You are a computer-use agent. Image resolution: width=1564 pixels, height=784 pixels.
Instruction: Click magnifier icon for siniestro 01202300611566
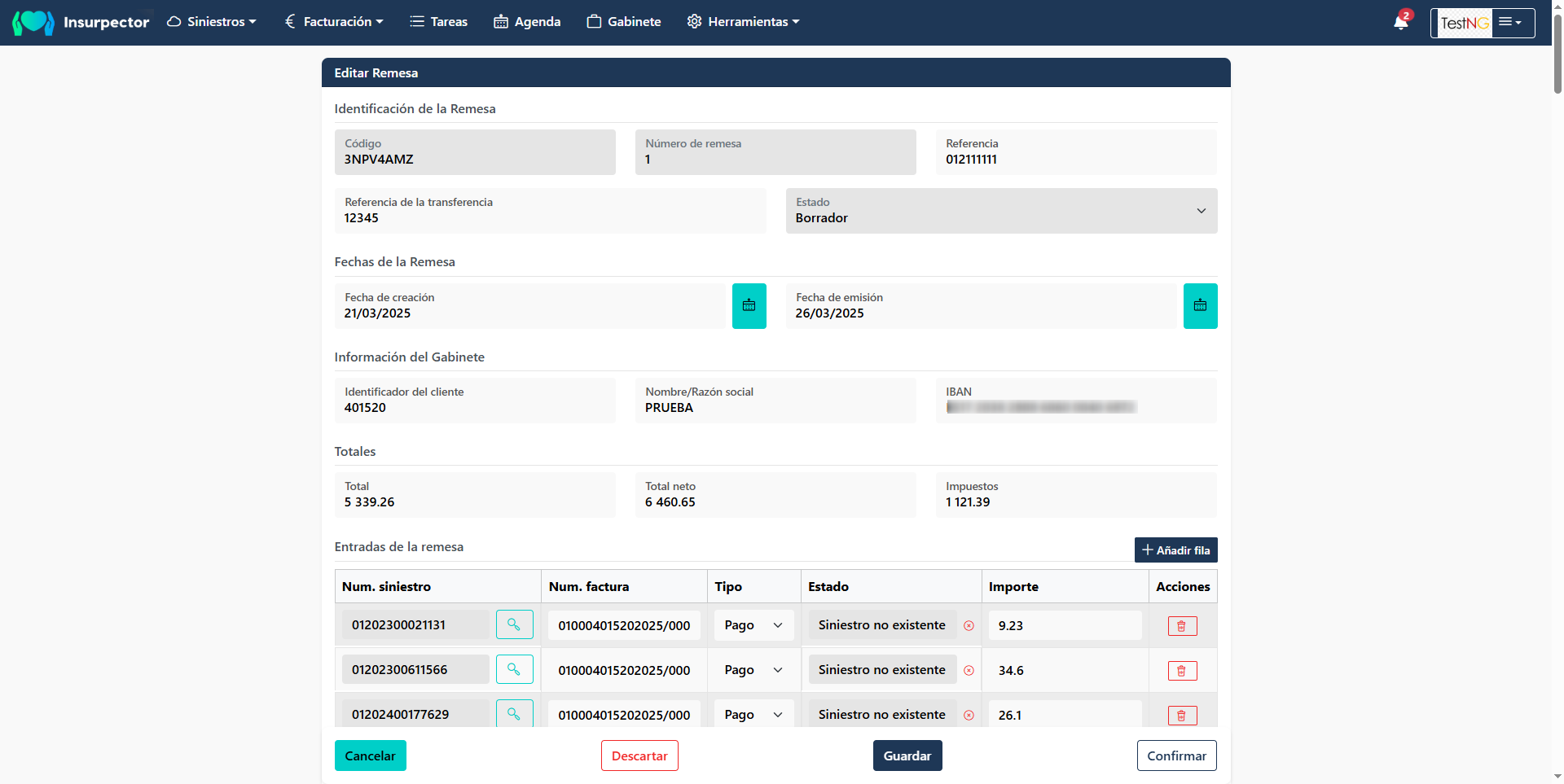click(514, 669)
